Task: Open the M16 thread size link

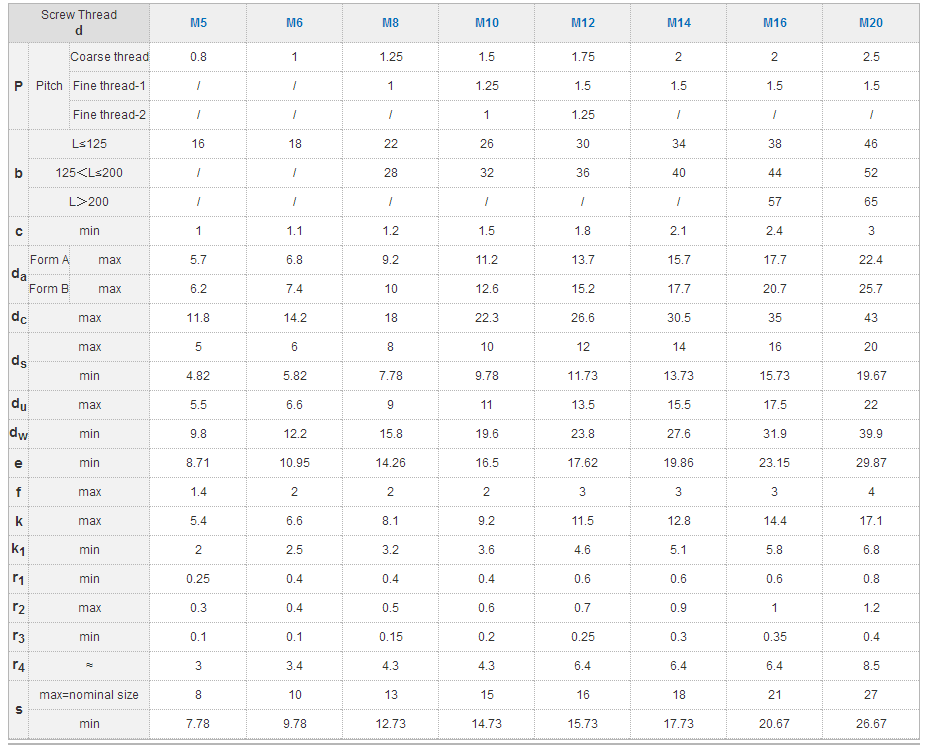Action: pos(774,23)
